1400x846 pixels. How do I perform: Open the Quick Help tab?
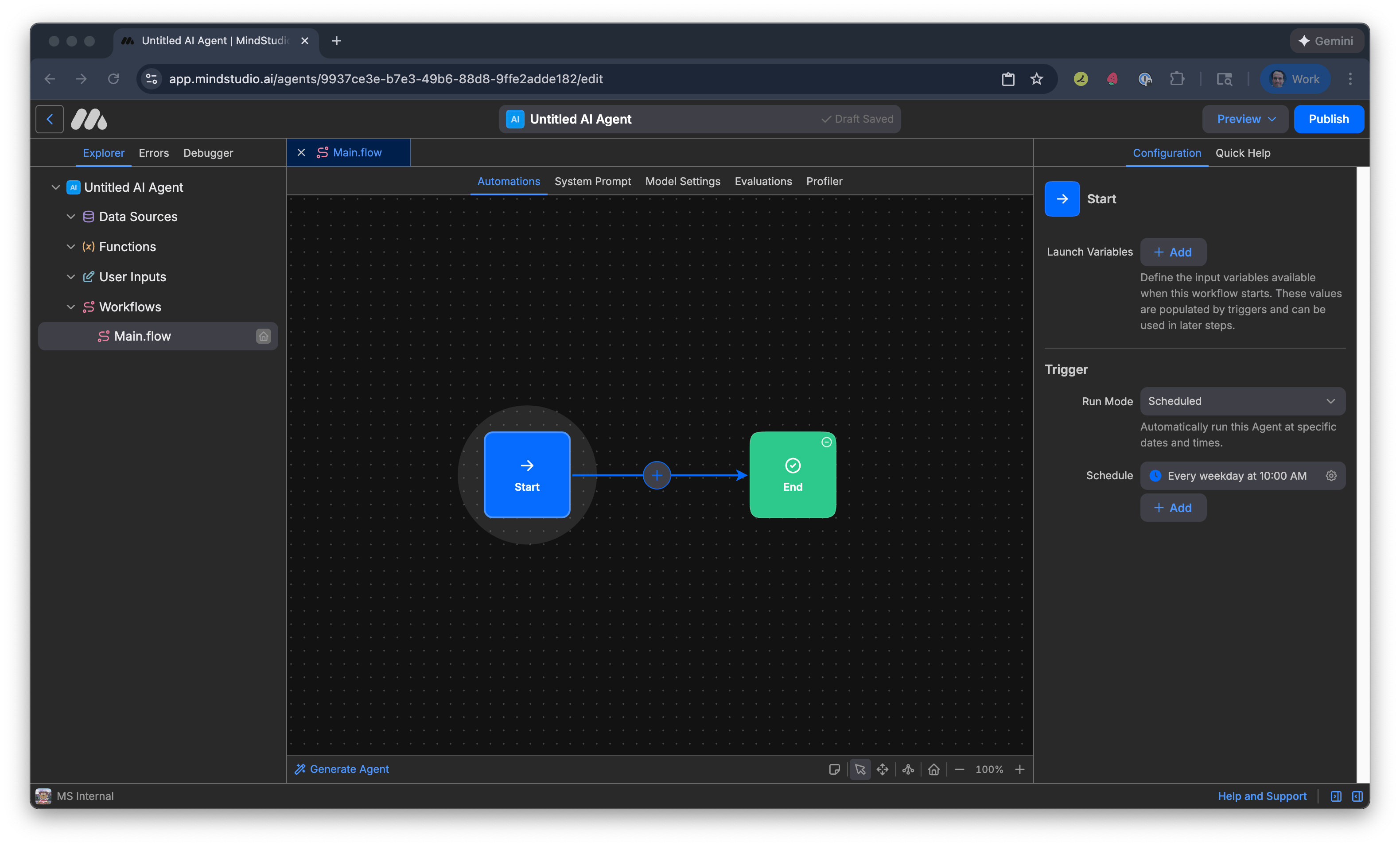coord(1243,153)
